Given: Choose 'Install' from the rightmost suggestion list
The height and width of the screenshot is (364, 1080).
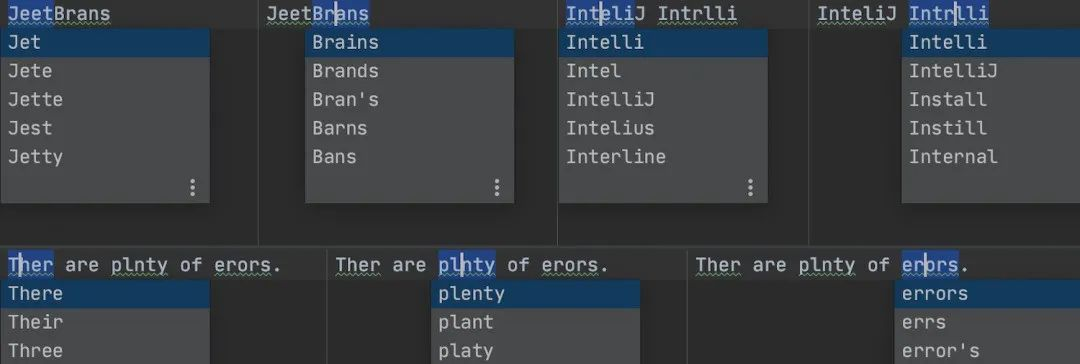Looking at the screenshot, I should pos(991,100).
